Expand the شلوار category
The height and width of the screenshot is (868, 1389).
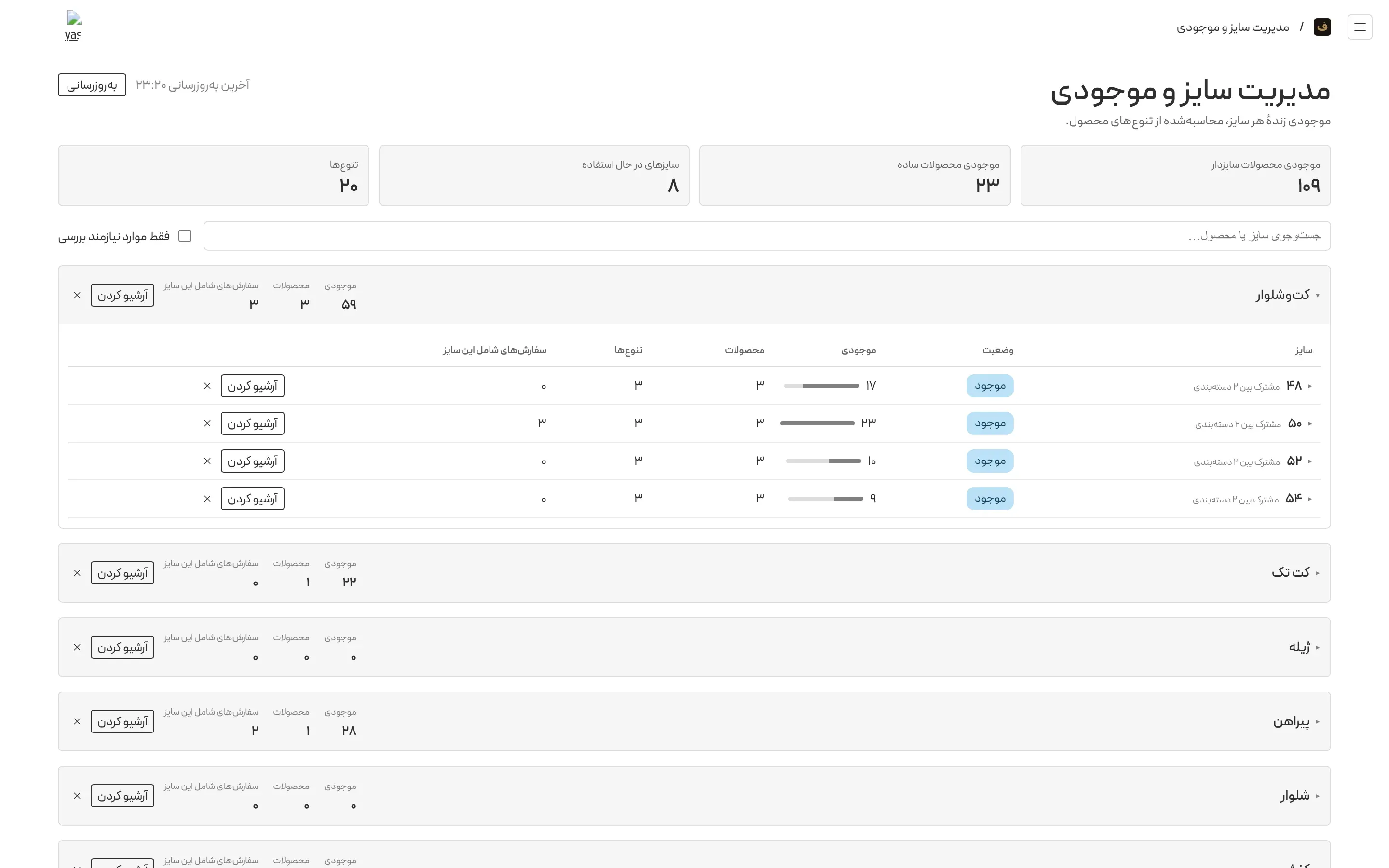[x=1317, y=796]
